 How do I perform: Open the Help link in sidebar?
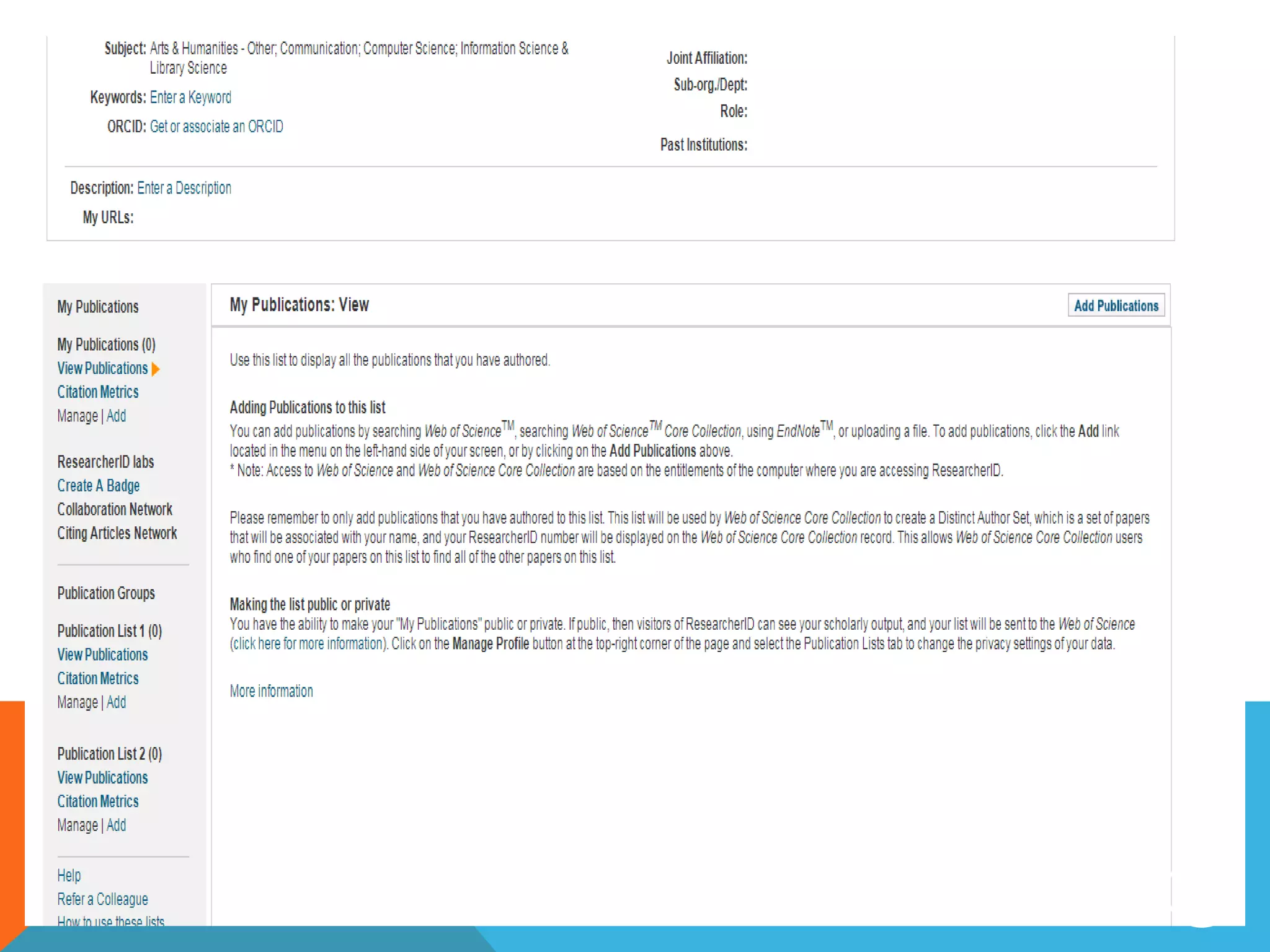69,876
